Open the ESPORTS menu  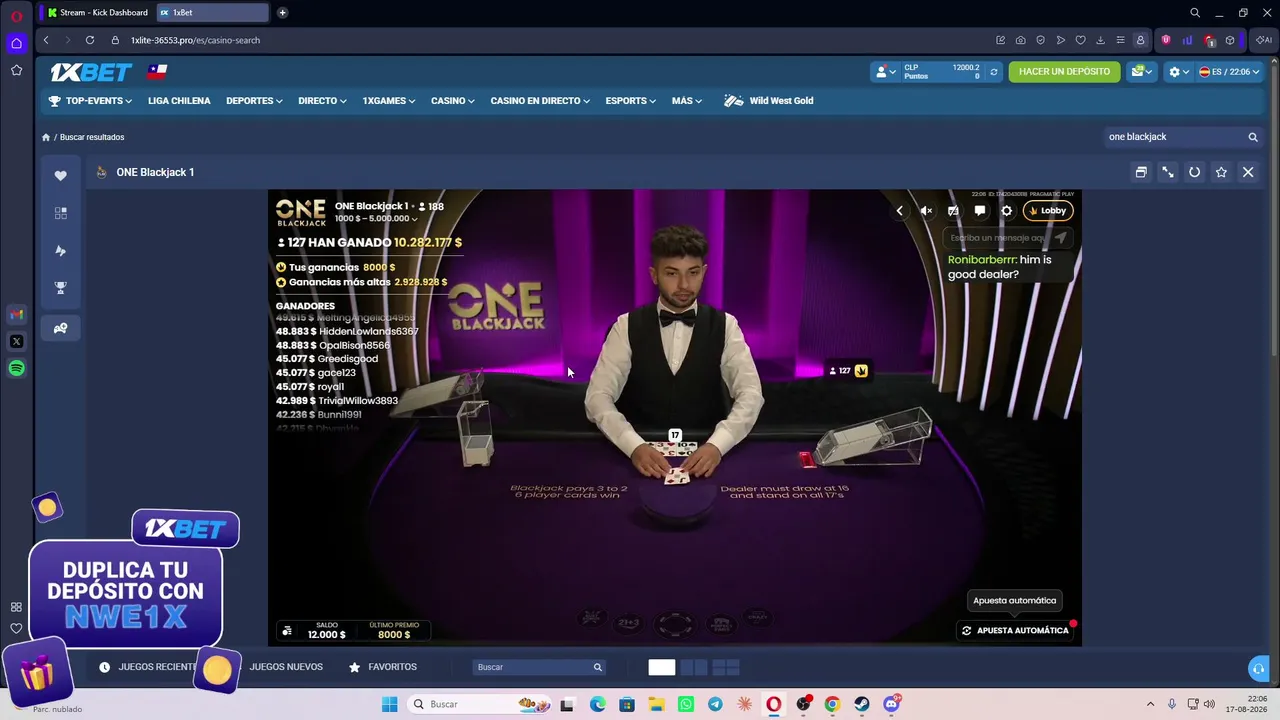pyautogui.click(x=630, y=101)
